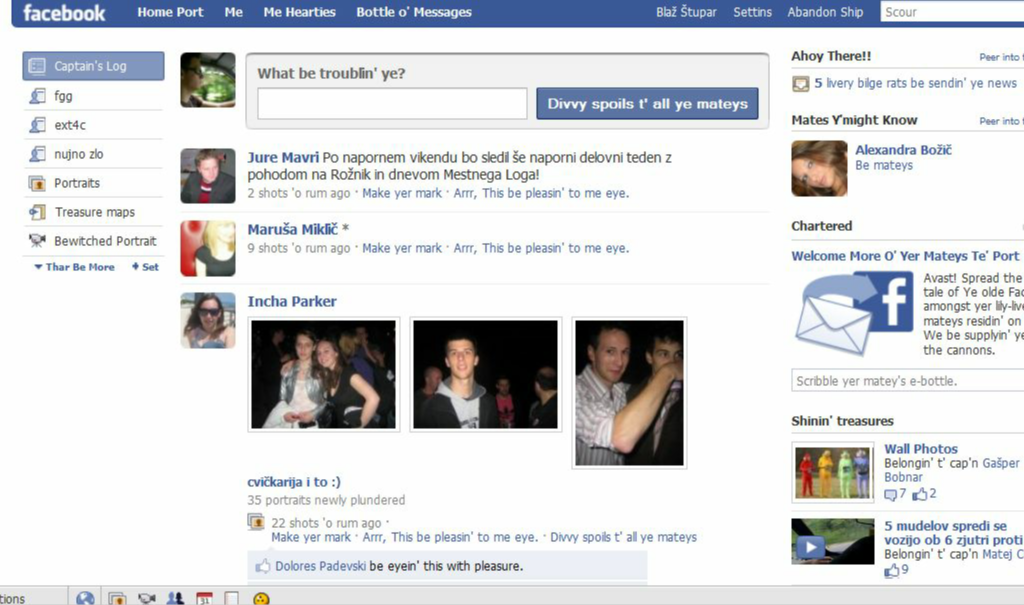Click Alexandra Božič's portrait thumbnail
The image size is (1024, 605).
[x=819, y=169]
